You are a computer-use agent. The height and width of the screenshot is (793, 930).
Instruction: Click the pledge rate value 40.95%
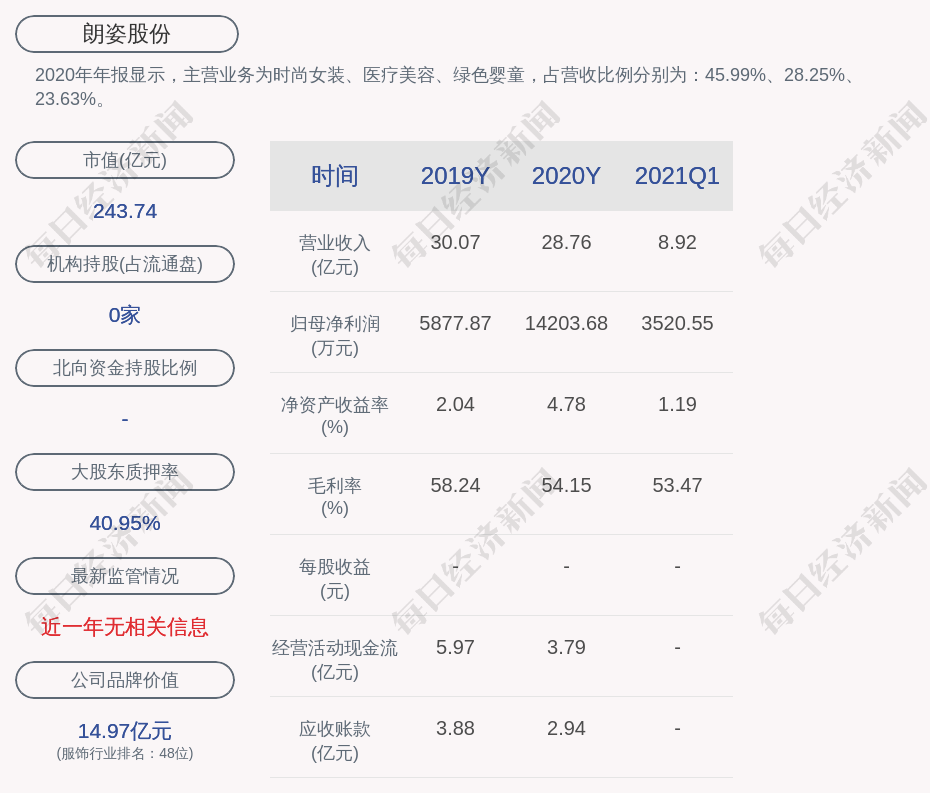point(125,523)
